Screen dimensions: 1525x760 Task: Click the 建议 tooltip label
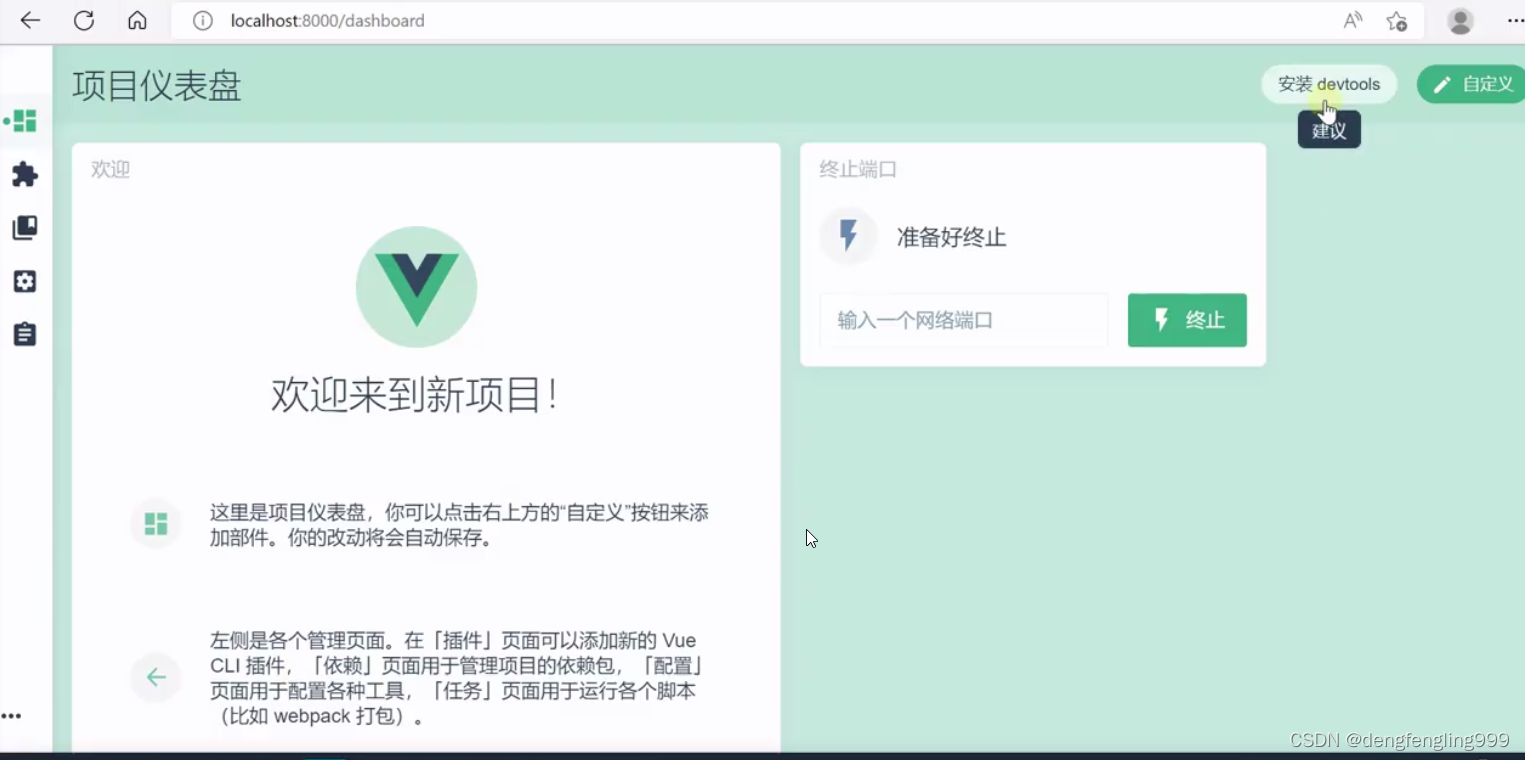pos(1329,130)
